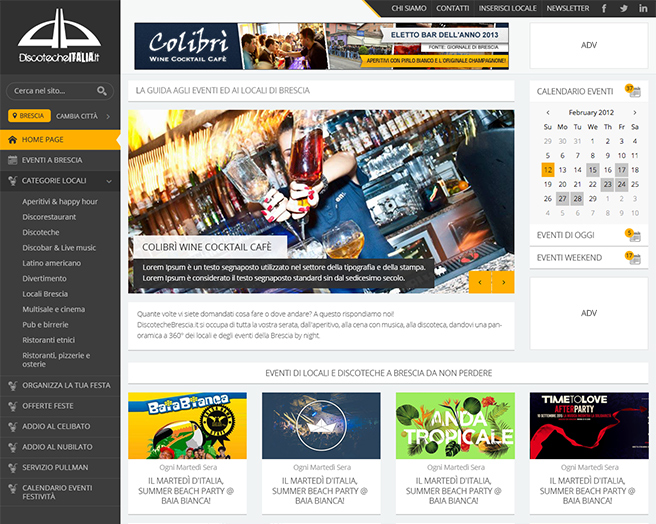656x524 pixels.
Task: Click the Addio al Nubilato icon
Action: tap(13, 447)
